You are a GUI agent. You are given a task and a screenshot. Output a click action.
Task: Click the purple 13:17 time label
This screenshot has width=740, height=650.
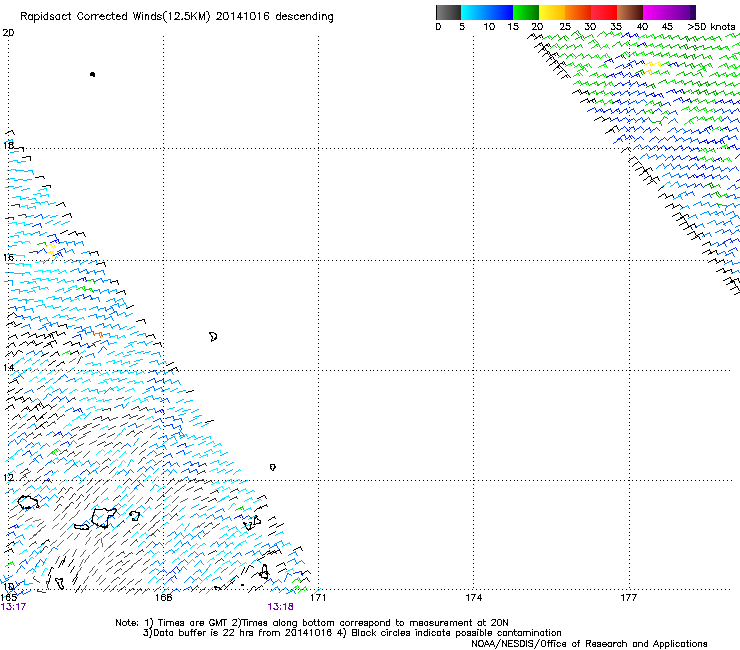click(13, 607)
